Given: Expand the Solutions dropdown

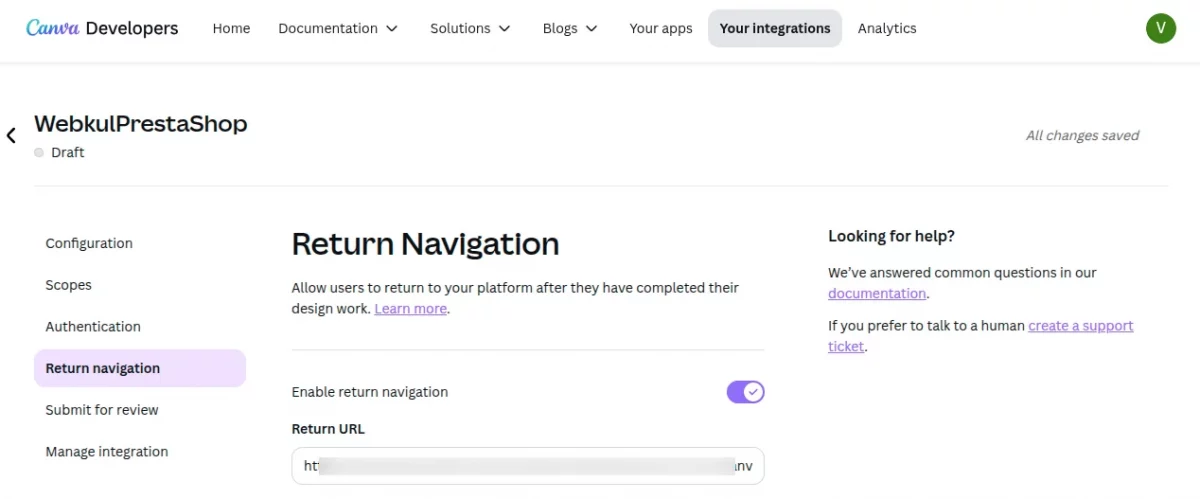Looking at the screenshot, I should pyautogui.click(x=470, y=28).
